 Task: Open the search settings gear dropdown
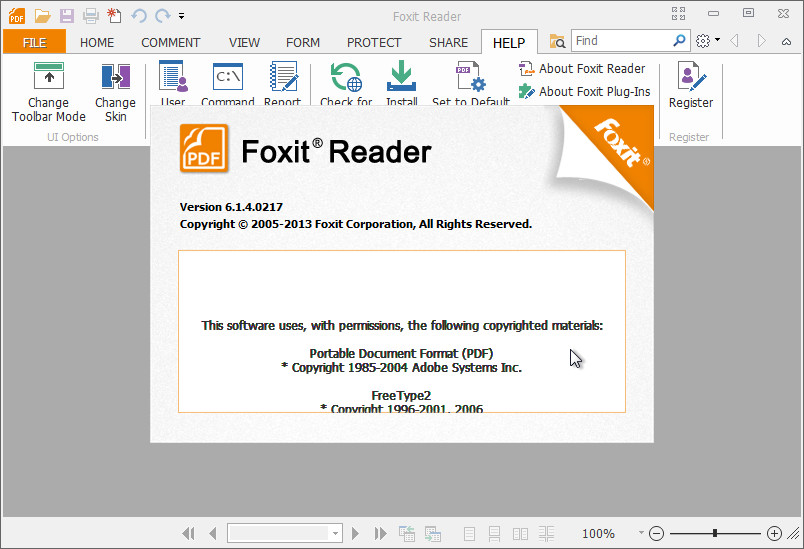[708, 40]
